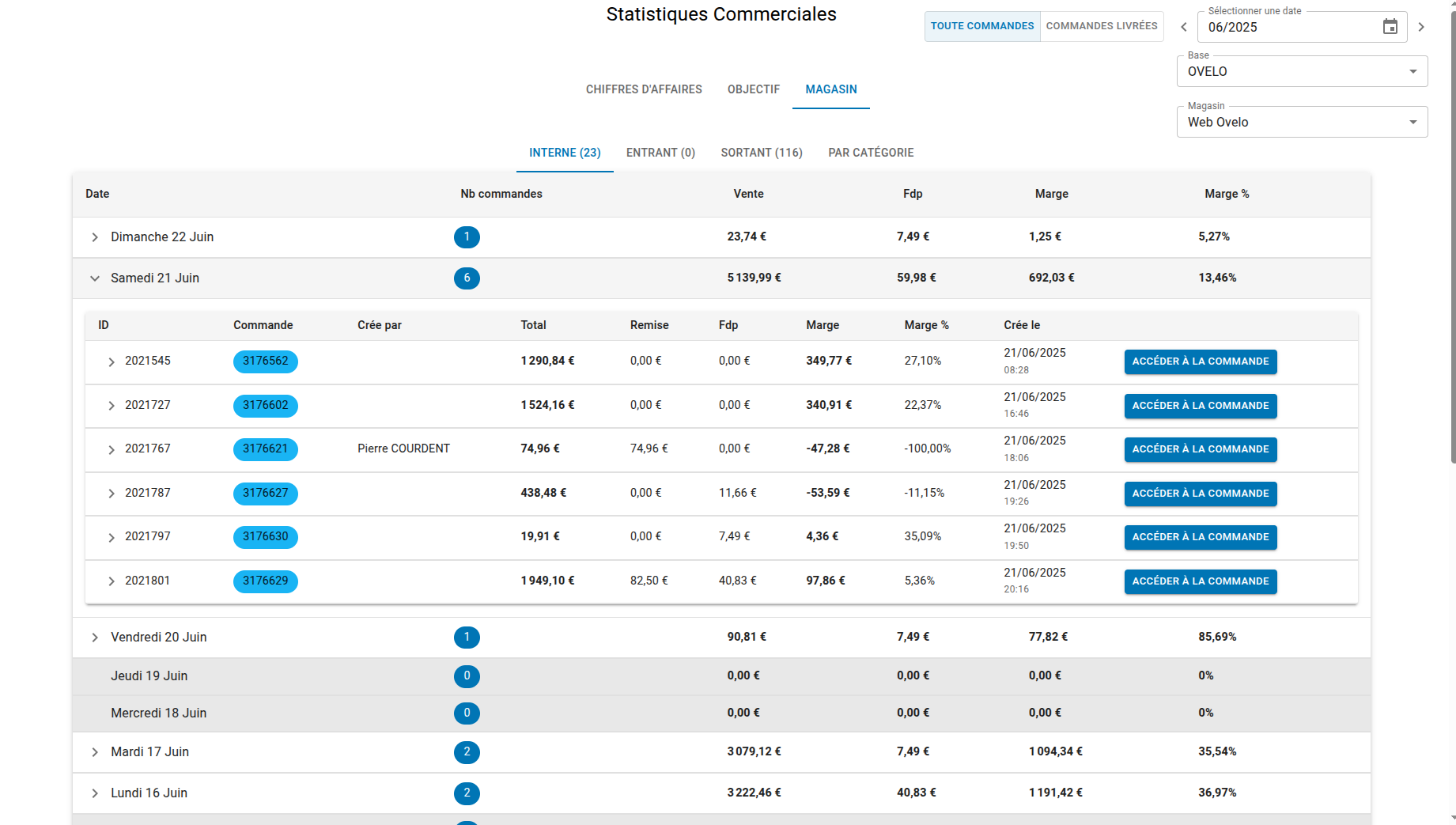
Task: Switch to the SORTANT (116) tab
Action: 761,153
